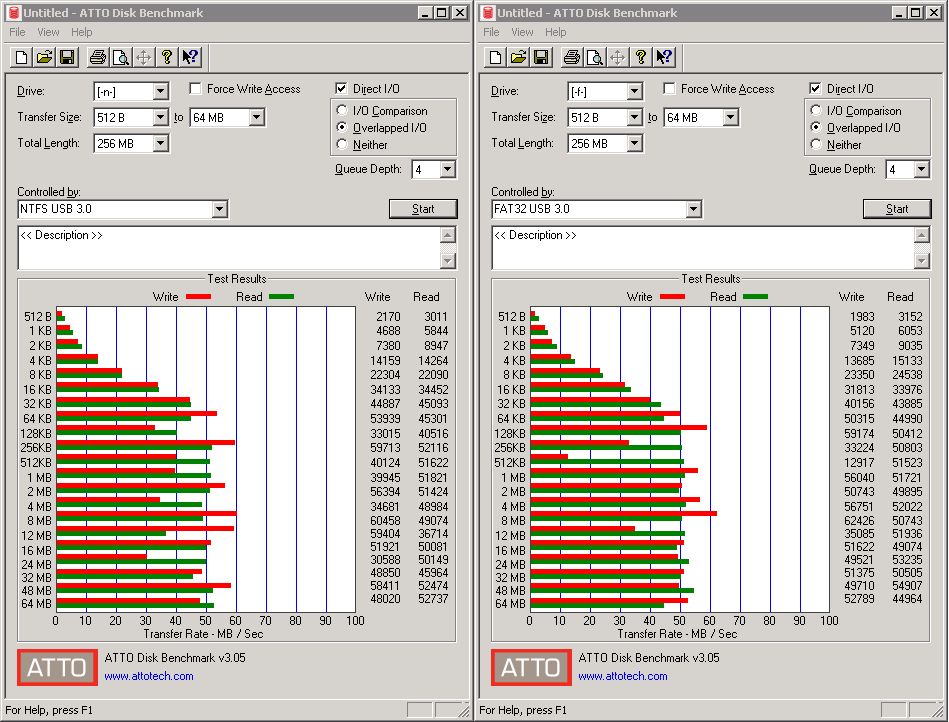Click Description text box in right window
Image resolution: width=949 pixels, height=722 pixels.
pyautogui.click(x=703, y=248)
